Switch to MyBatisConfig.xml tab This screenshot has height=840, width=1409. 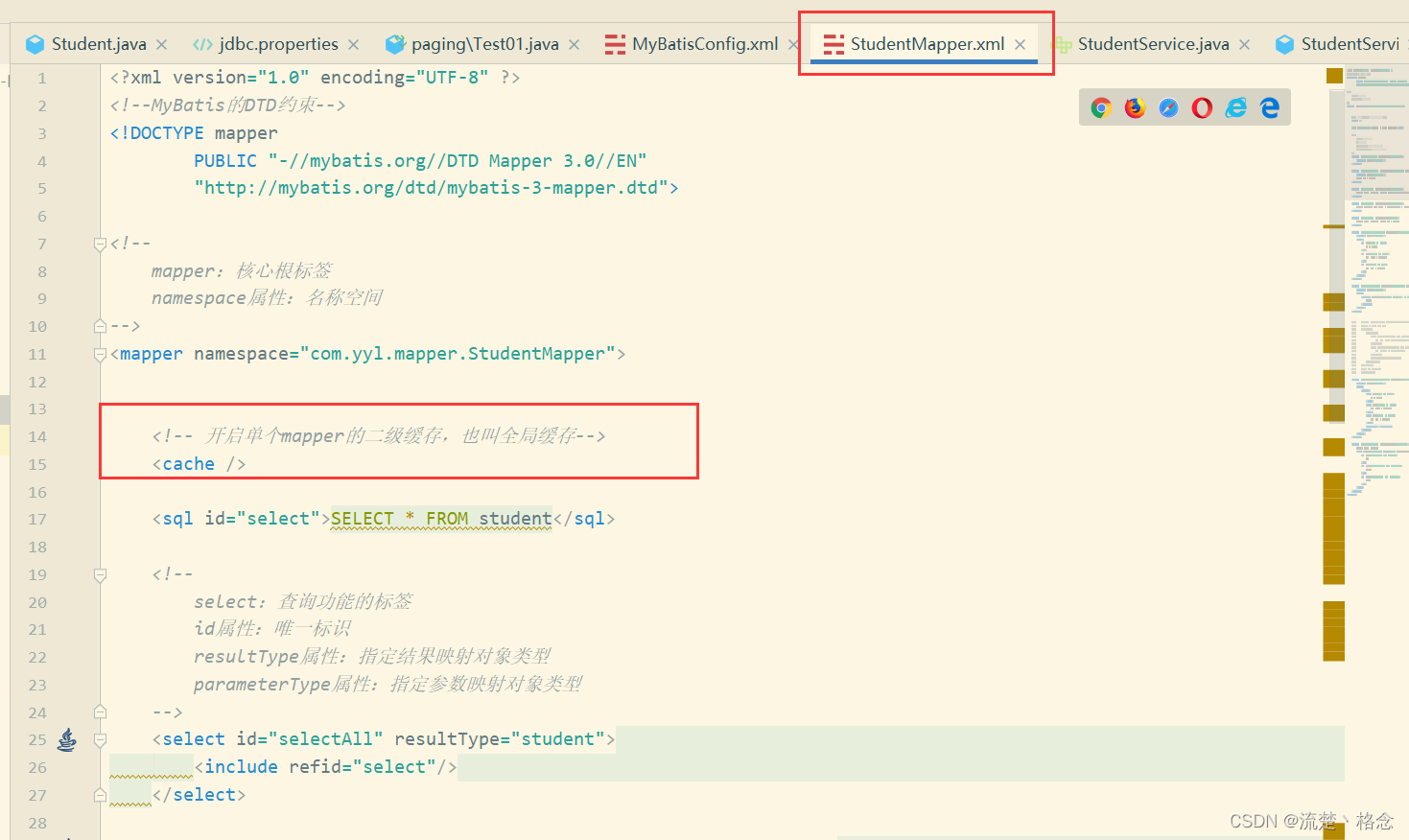(x=705, y=44)
